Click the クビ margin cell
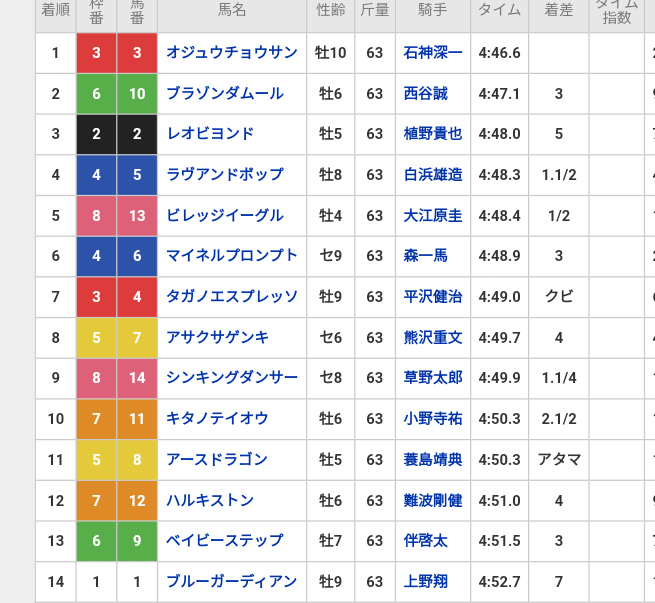Screen dimensions: 655x603 (559, 296)
